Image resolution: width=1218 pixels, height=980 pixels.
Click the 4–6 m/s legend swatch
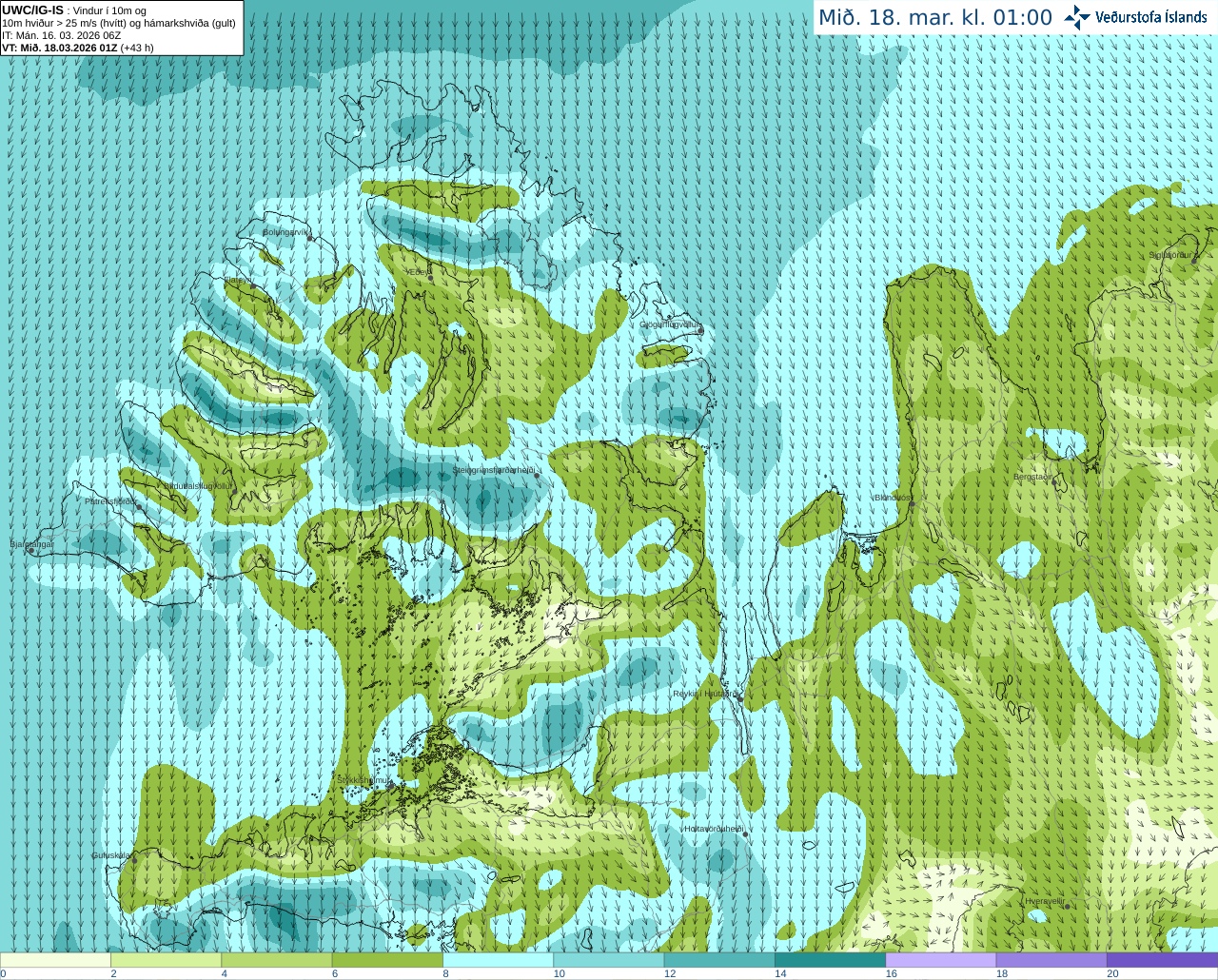[x=277, y=960]
